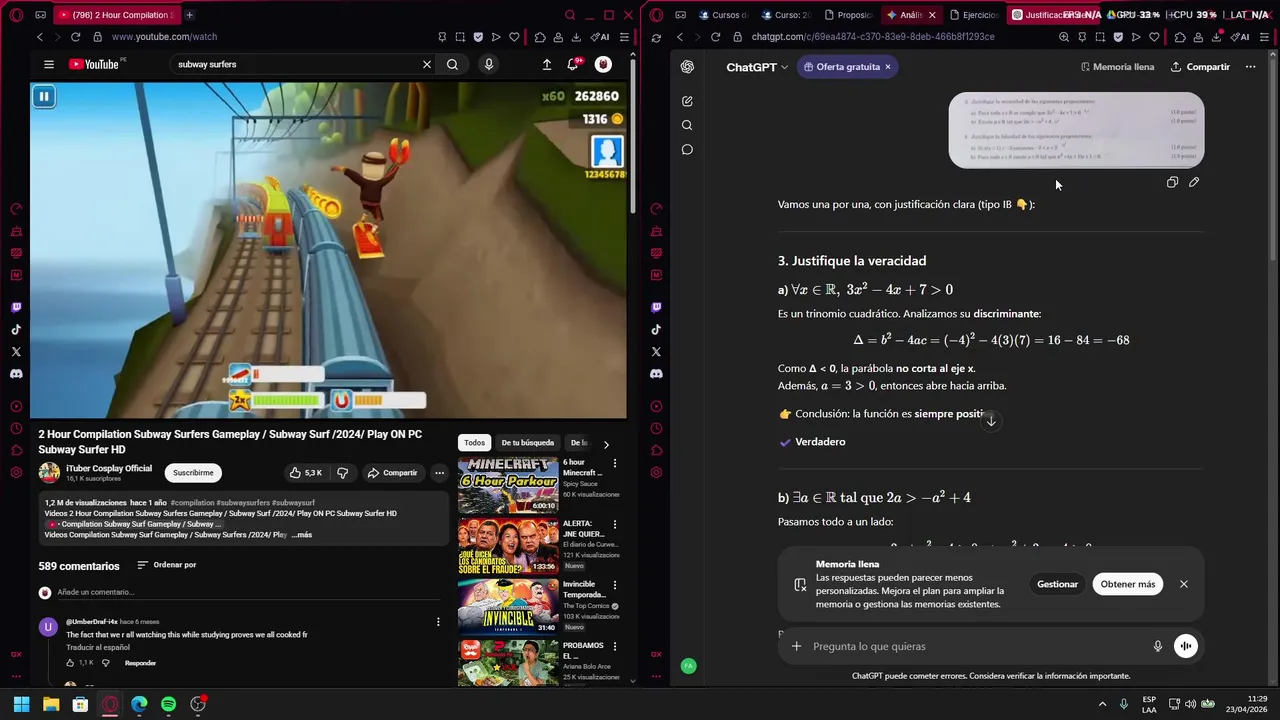
Task: Add attachment with plus in ChatGPT composer
Action: click(797, 646)
